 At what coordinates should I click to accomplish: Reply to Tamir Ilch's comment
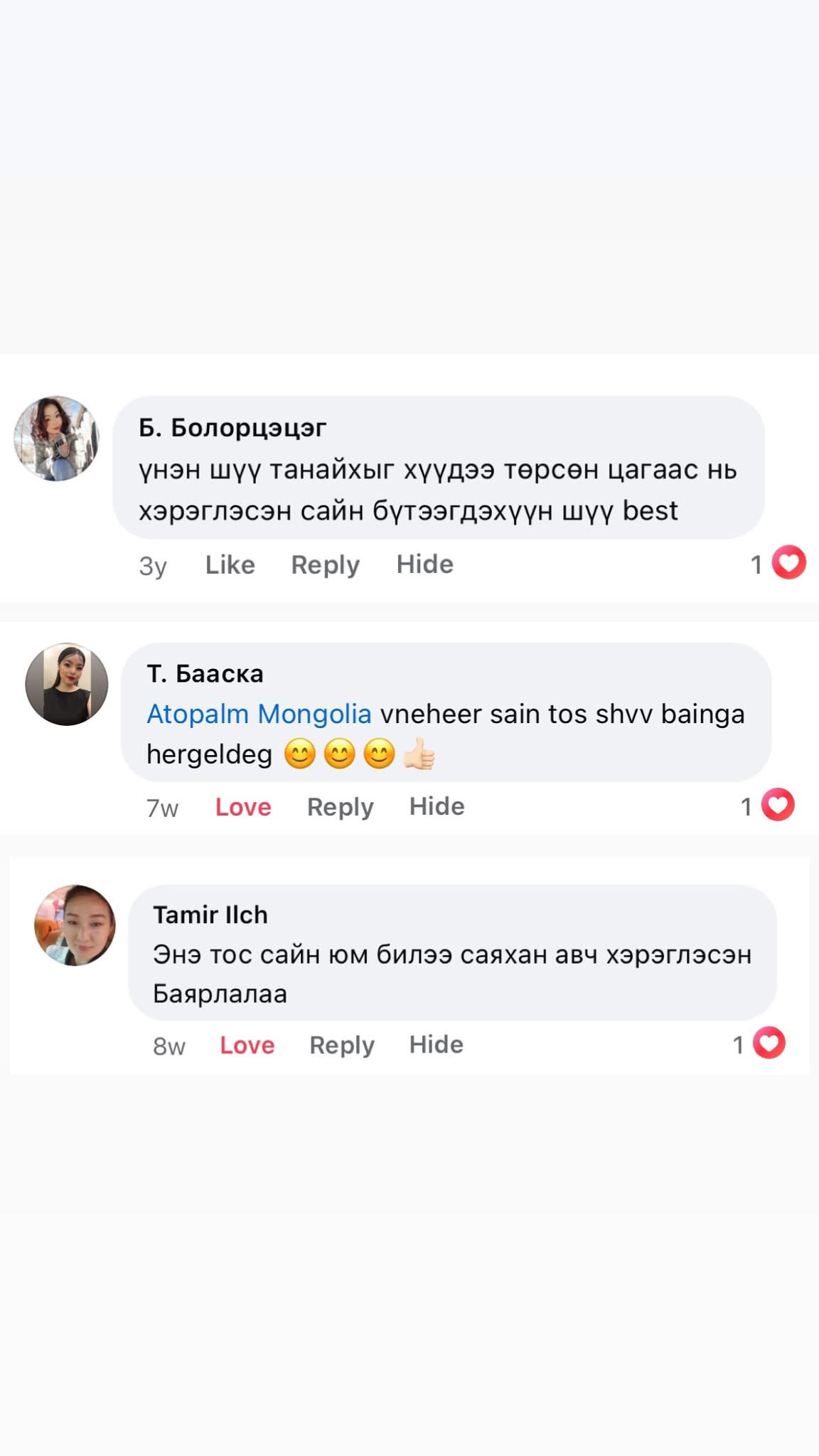(x=342, y=1046)
